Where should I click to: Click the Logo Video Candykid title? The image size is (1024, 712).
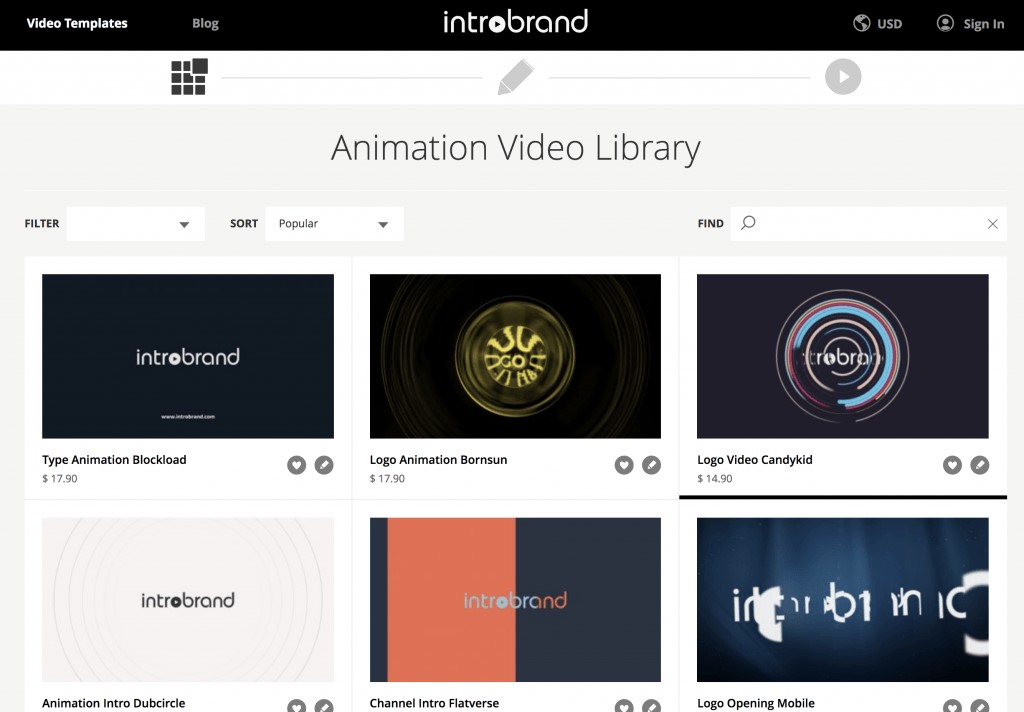click(x=755, y=460)
